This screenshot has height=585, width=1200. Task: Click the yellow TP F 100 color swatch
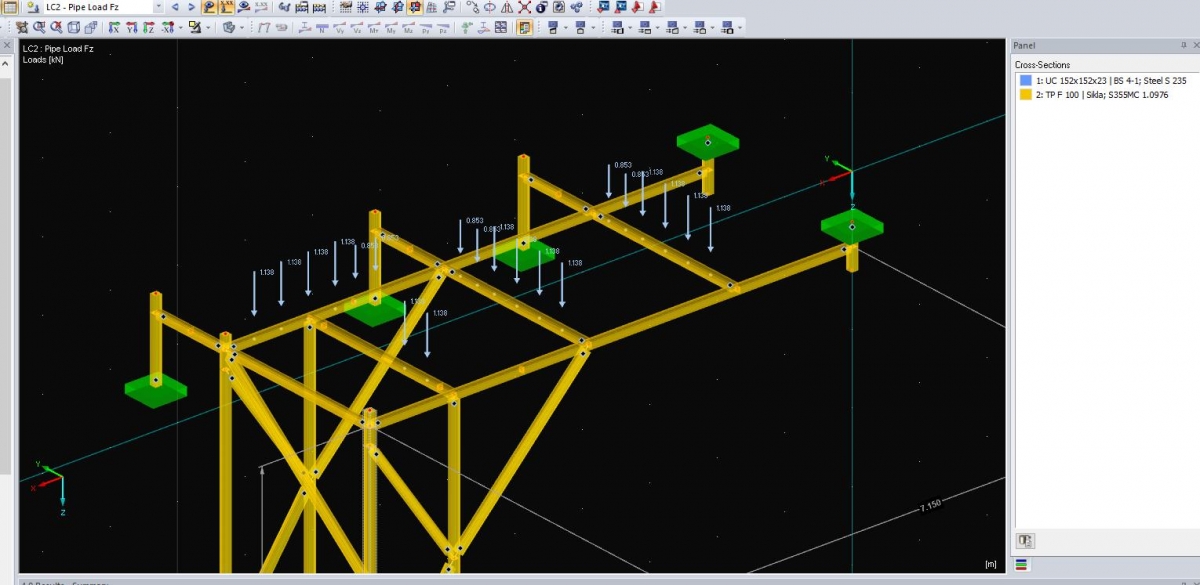click(1025, 94)
